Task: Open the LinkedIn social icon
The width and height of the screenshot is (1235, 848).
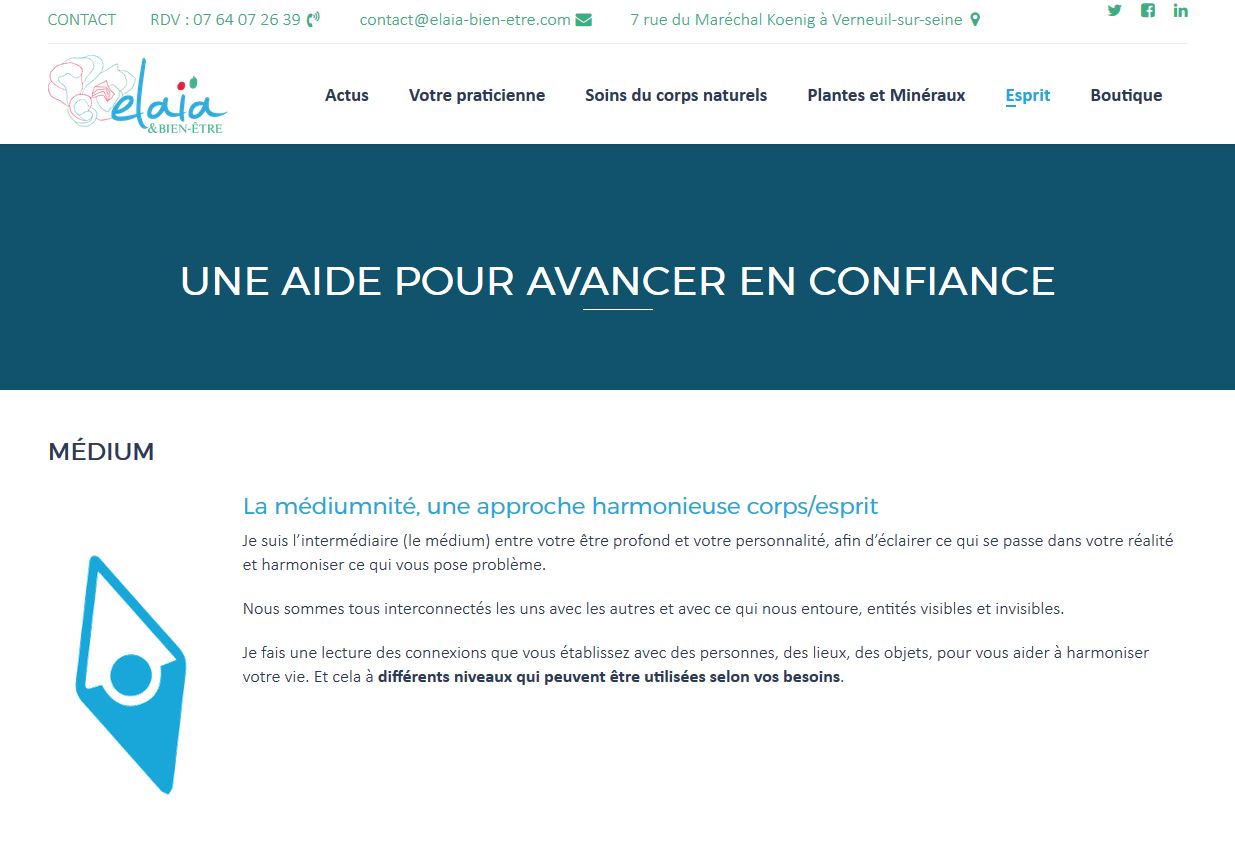Action: tap(1181, 11)
